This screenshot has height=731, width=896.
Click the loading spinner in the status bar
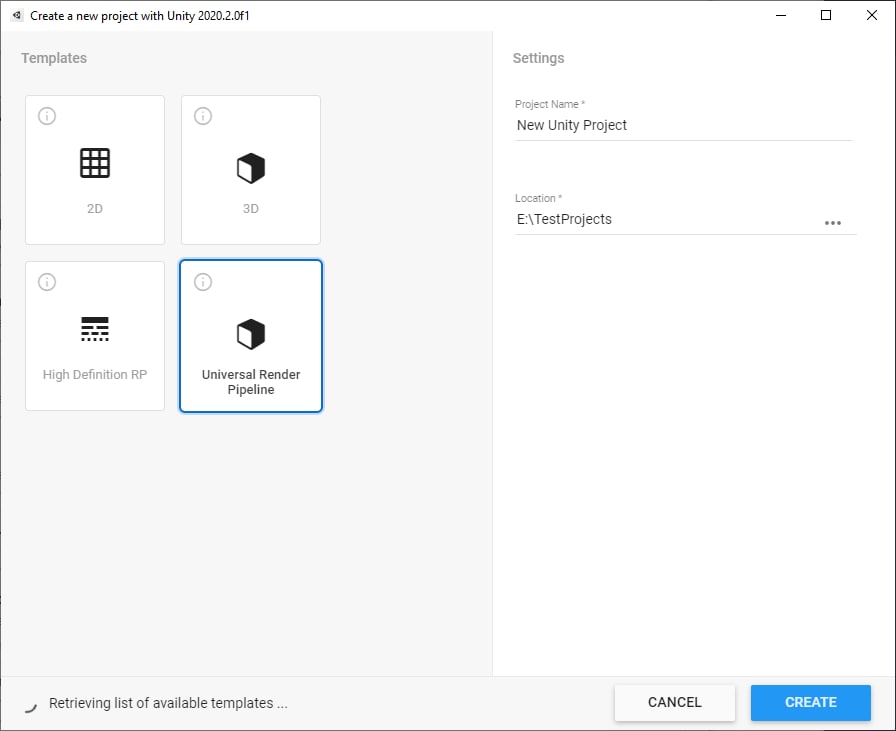(x=30, y=706)
